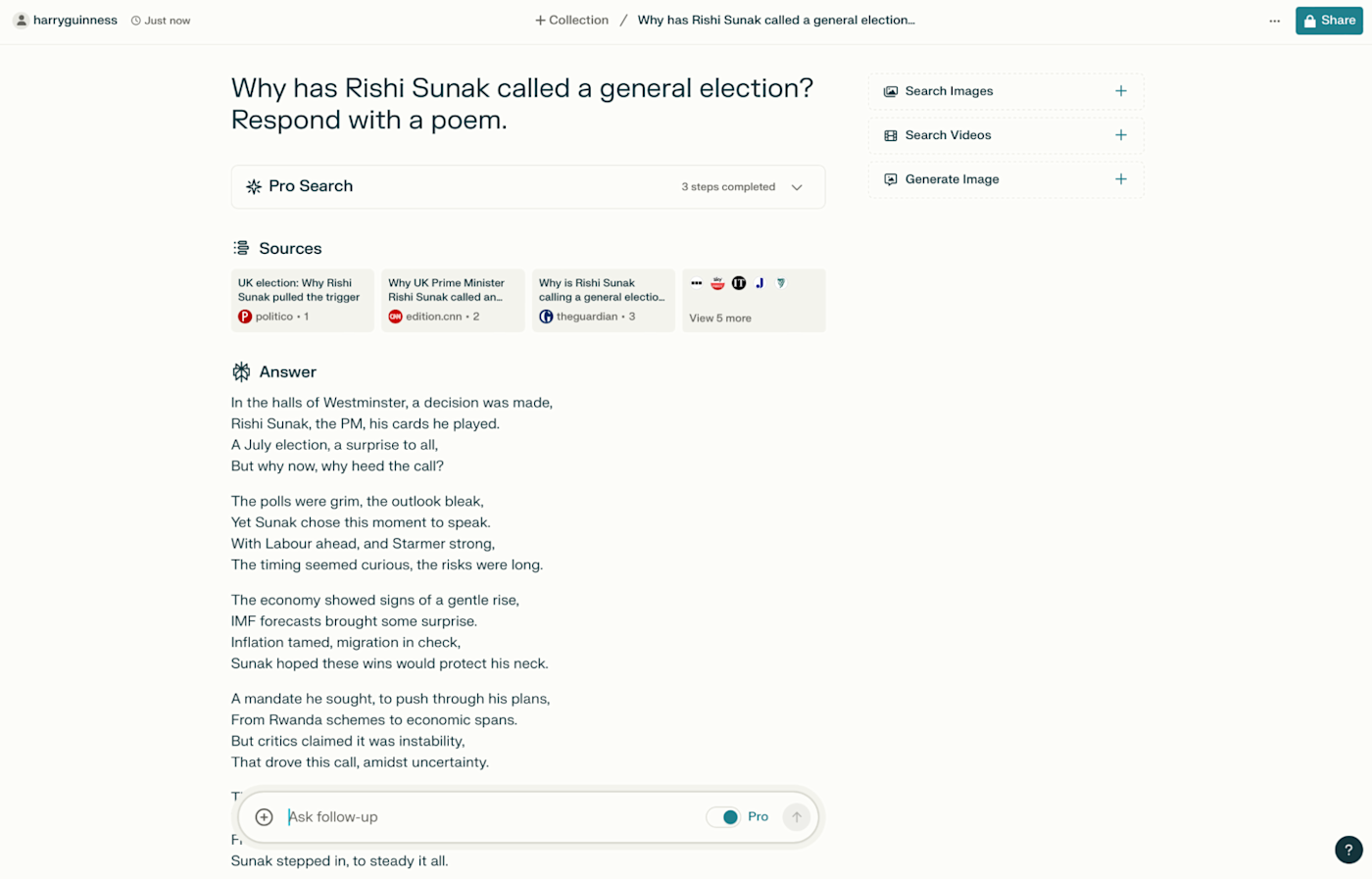Expand the Pro Search steps chevron

(x=797, y=187)
